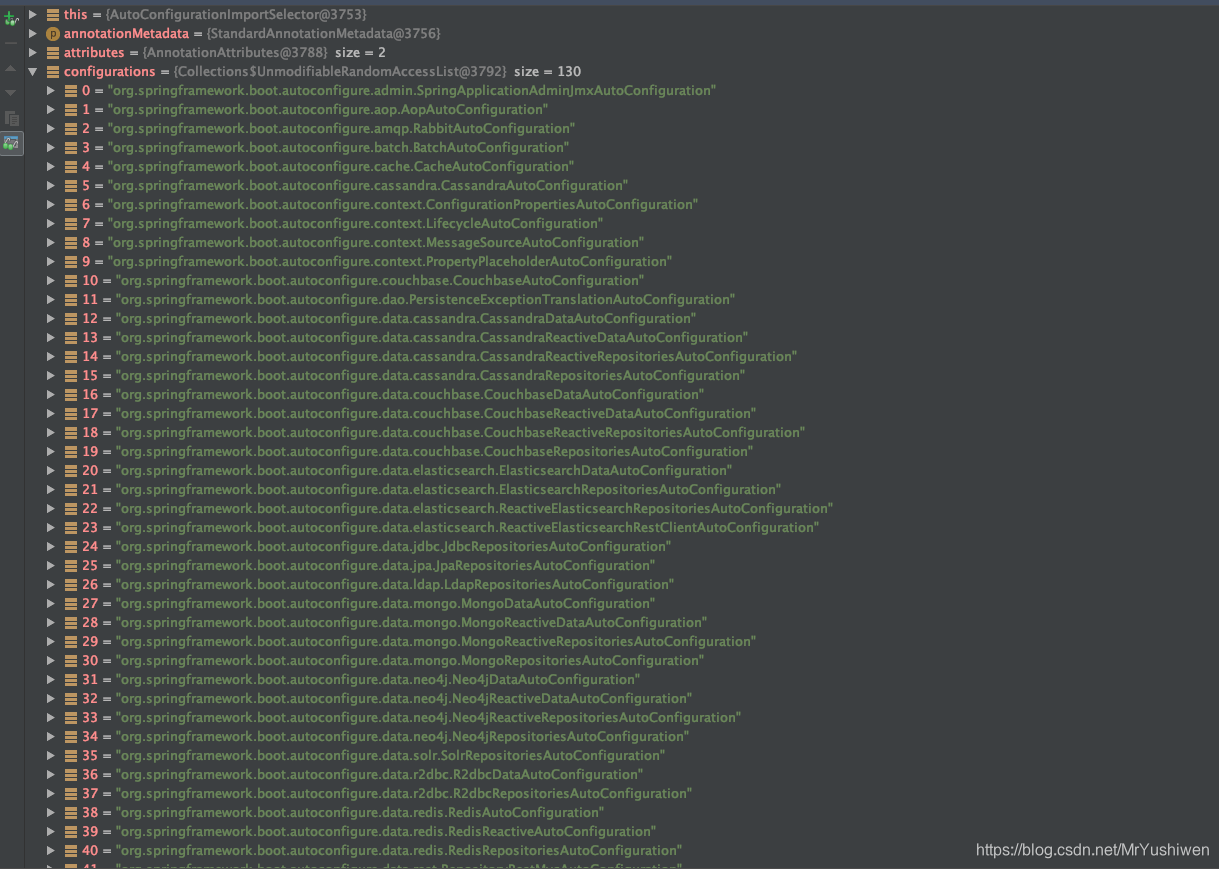This screenshot has width=1219, height=869.
Task: Expand the 'this' variable node
Action: (x=33, y=15)
